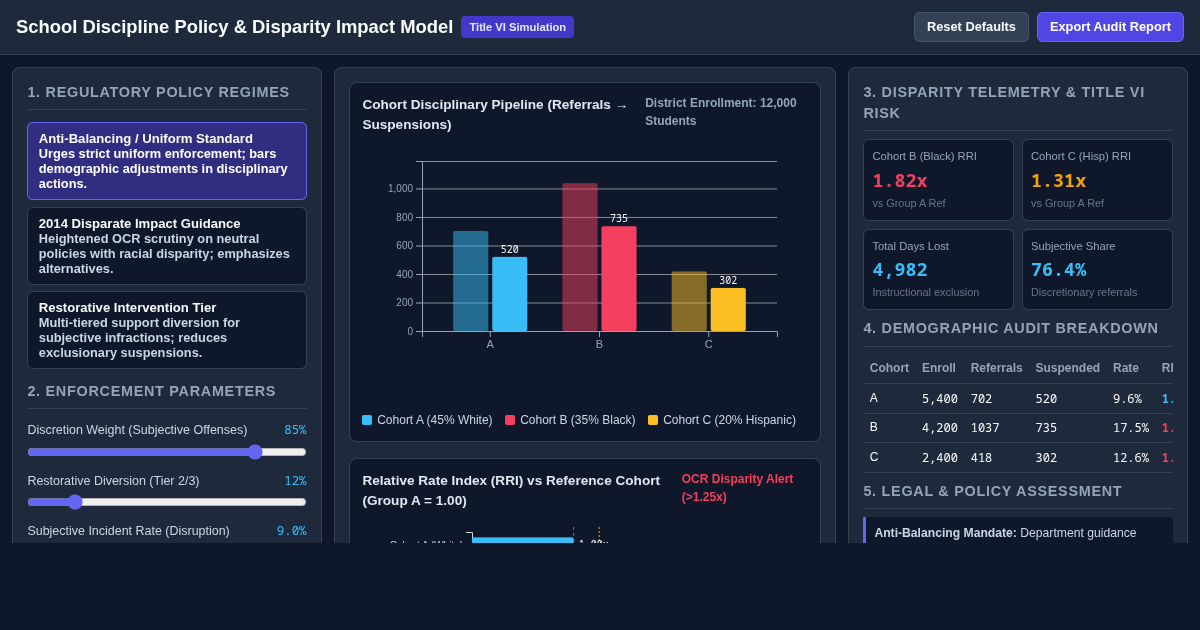The image size is (1200, 630).
Task: Select Cohort B row enrollment 4,200
Action: (940, 428)
